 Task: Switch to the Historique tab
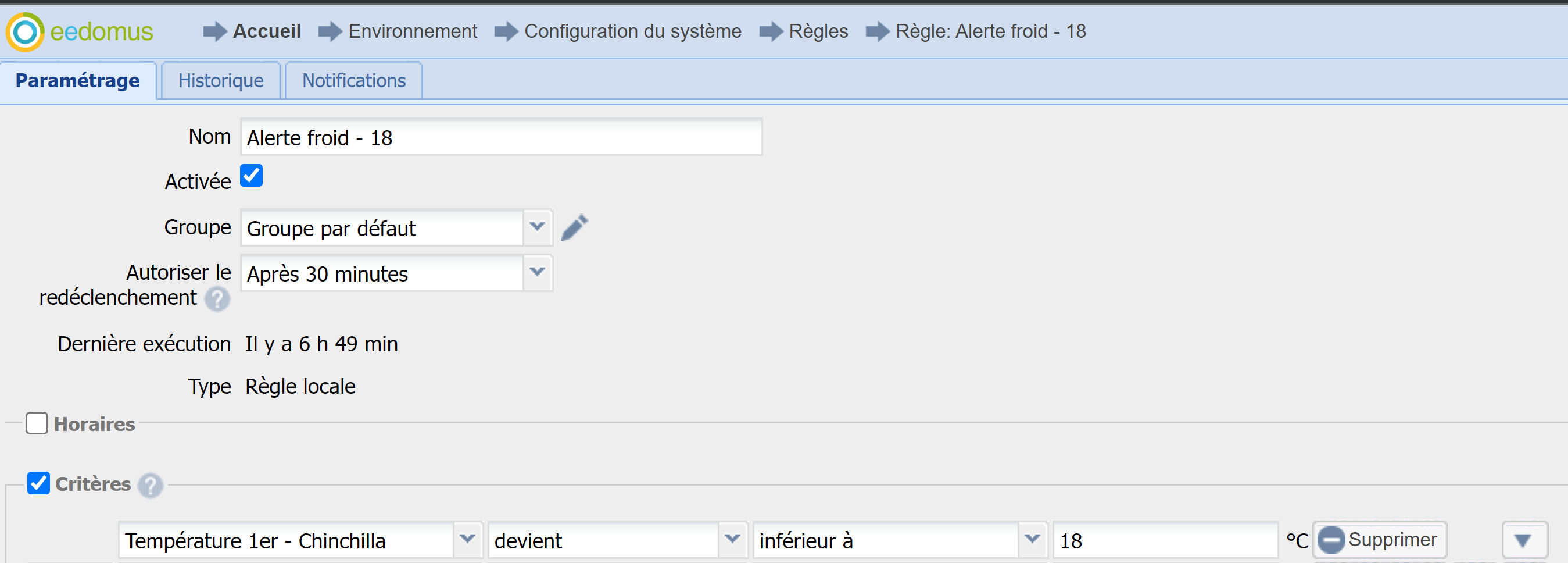220,80
